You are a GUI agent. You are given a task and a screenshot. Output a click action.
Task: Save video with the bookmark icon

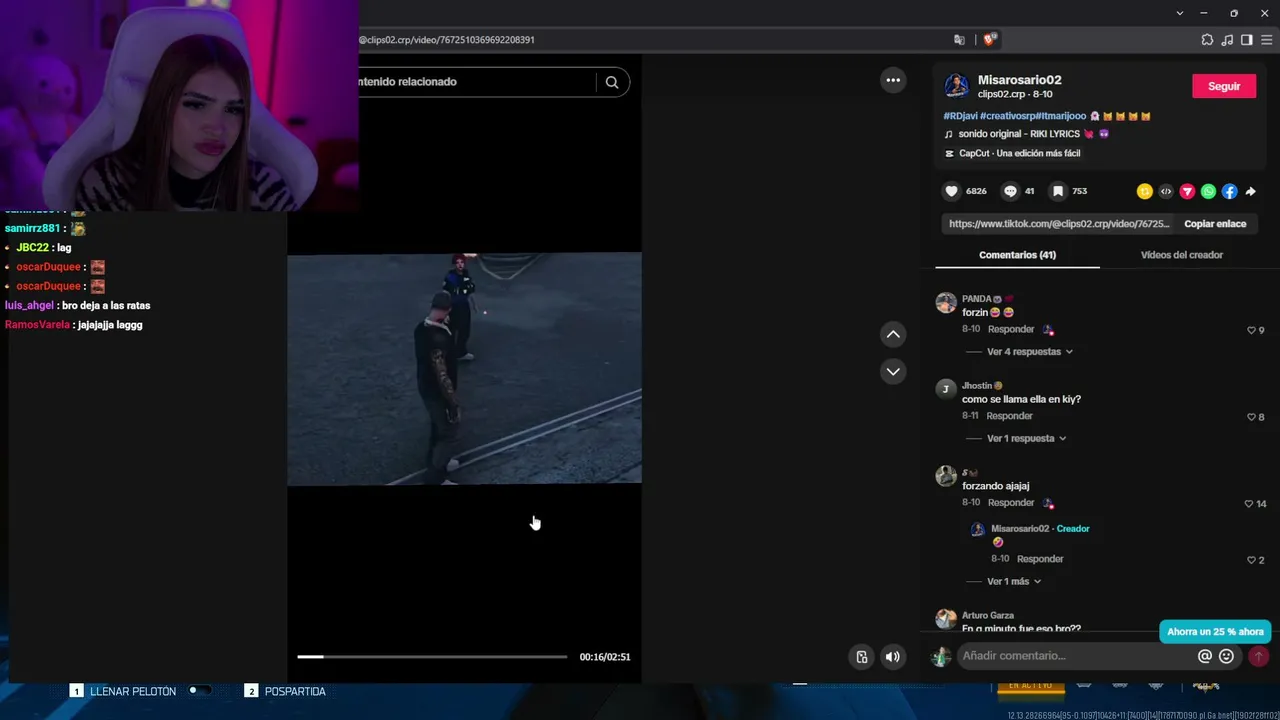pyautogui.click(x=1057, y=191)
